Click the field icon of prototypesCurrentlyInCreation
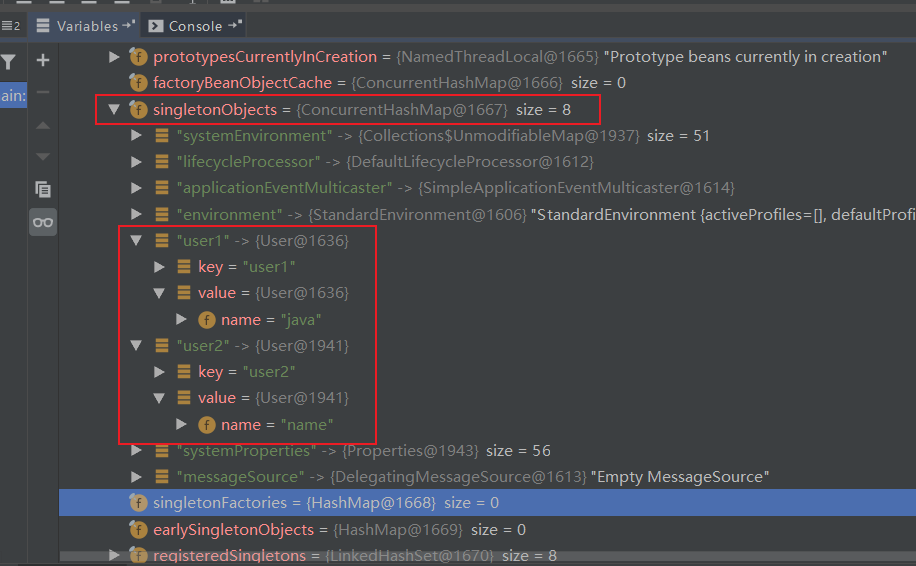This screenshot has width=916, height=566. [x=138, y=57]
